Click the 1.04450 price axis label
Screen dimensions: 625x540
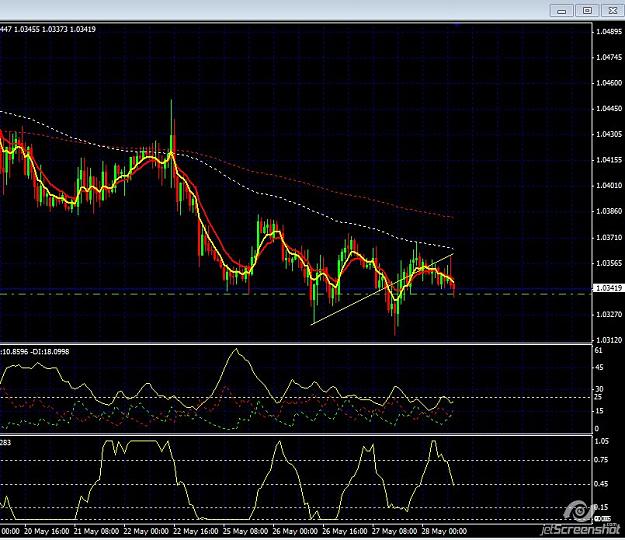609,108
